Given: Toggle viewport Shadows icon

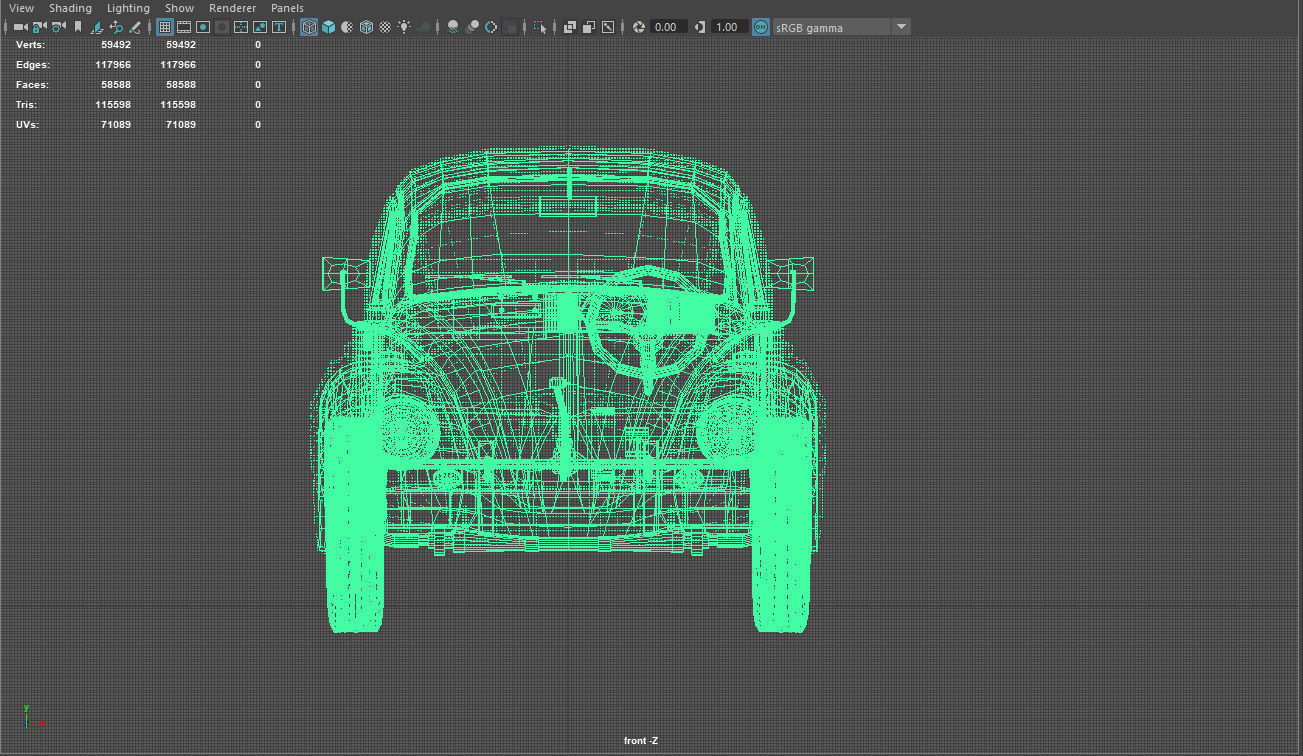Looking at the screenshot, I should tap(424, 27).
